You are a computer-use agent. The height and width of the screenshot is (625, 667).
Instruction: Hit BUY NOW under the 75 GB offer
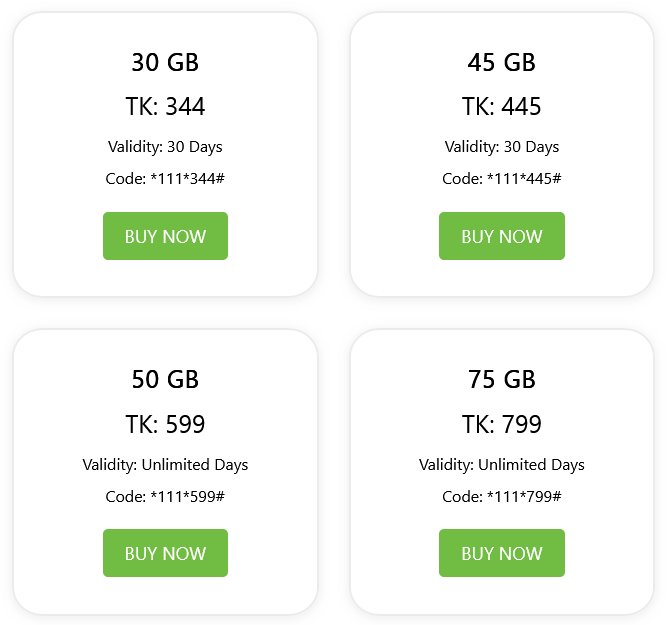[501, 553]
